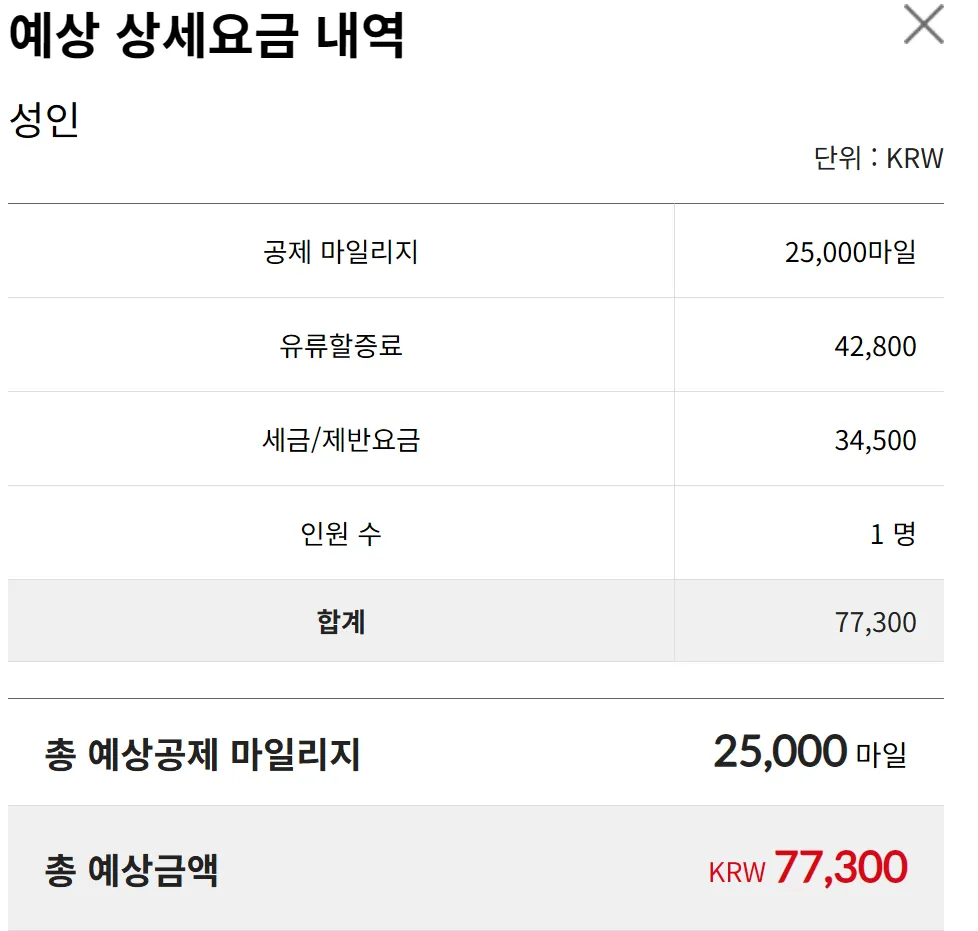Click the 공제 마일리지 row label
The height and width of the screenshot is (931, 978).
point(340,251)
